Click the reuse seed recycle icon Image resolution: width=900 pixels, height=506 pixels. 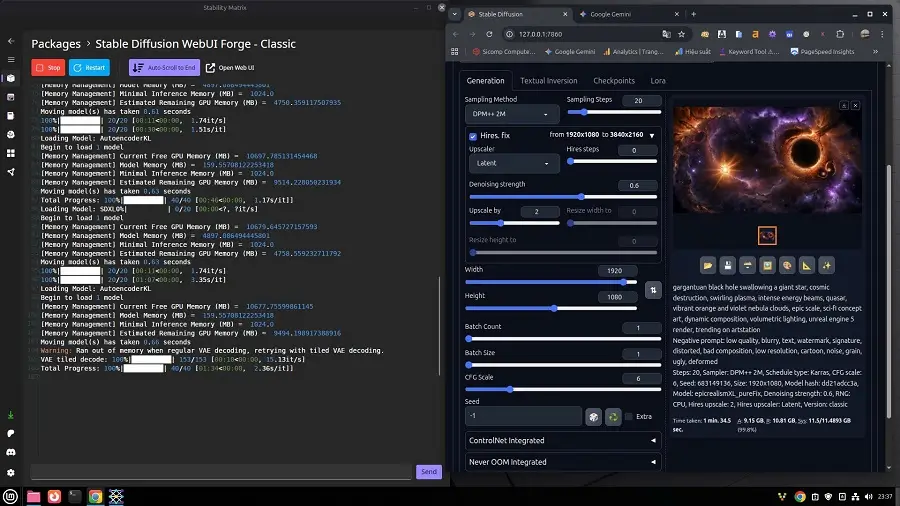[x=612, y=416]
